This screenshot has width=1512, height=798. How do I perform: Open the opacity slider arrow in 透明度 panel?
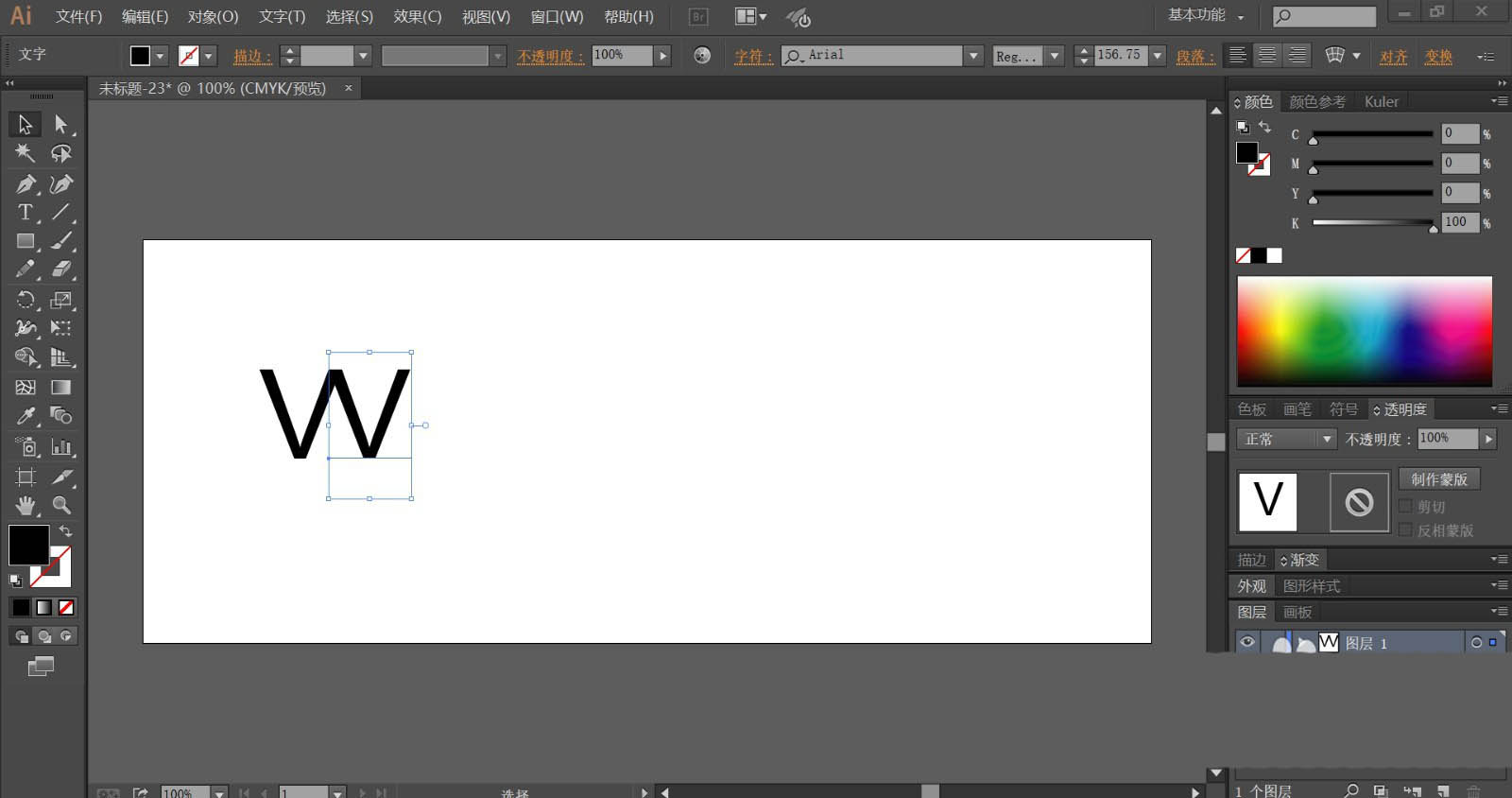[x=1488, y=439]
